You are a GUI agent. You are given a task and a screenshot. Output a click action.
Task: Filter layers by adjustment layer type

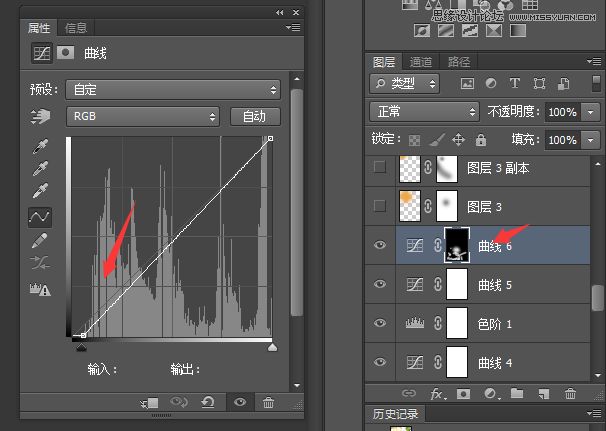491,83
